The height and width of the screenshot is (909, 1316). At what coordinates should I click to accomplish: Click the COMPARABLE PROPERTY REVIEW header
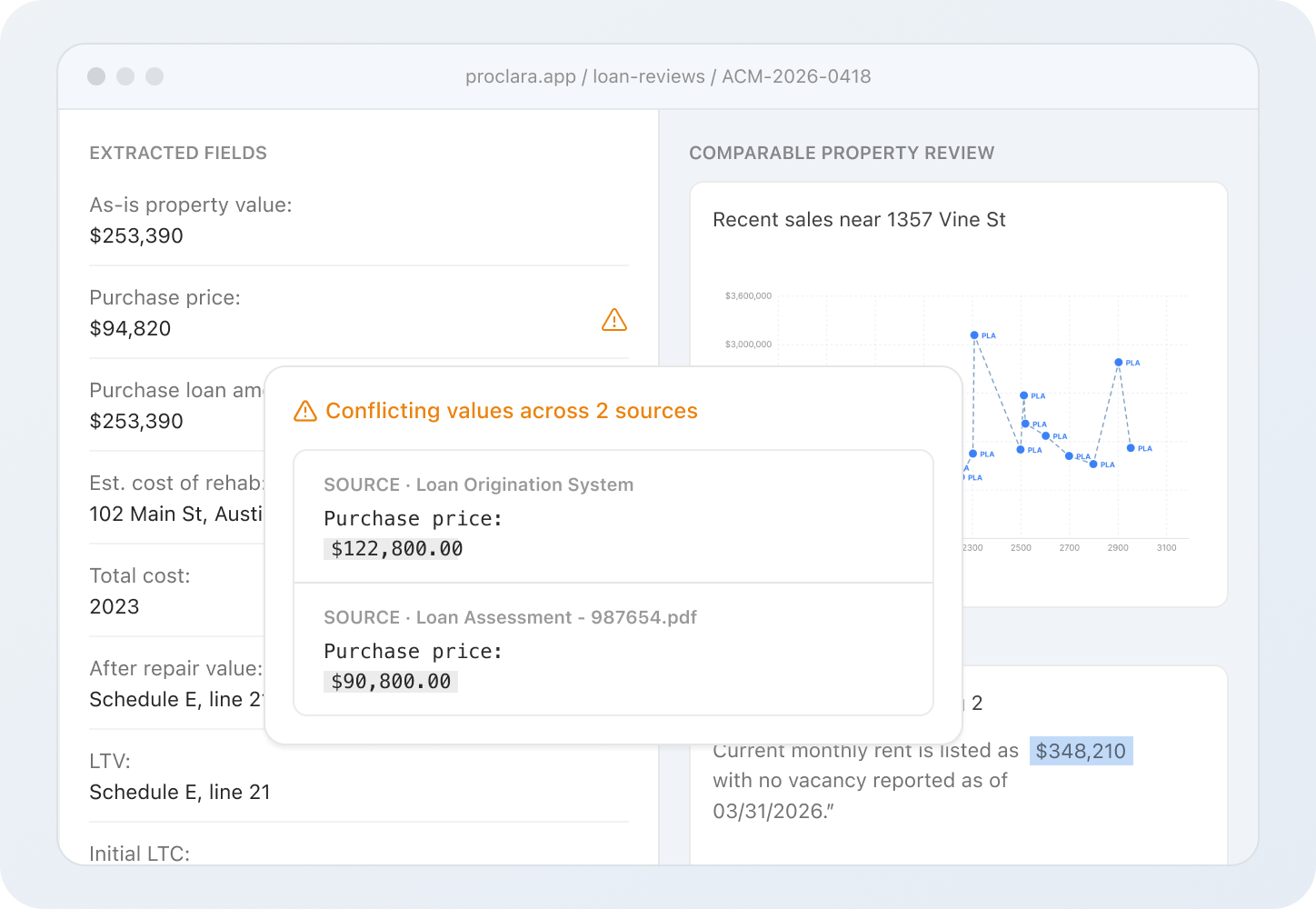tap(842, 153)
